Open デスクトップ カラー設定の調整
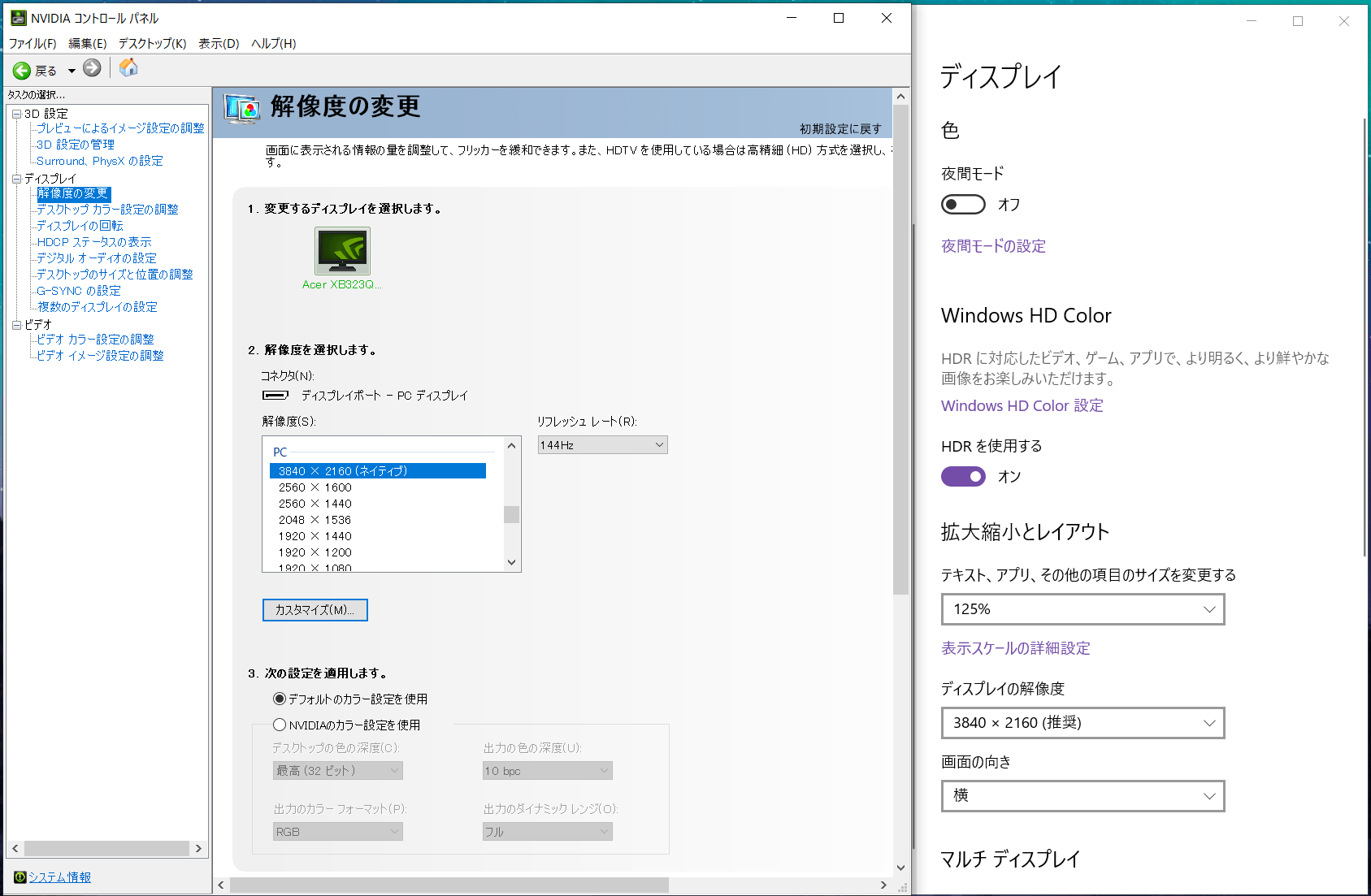The width and height of the screenshot is (1371, 896). click(x=107, y=210)
